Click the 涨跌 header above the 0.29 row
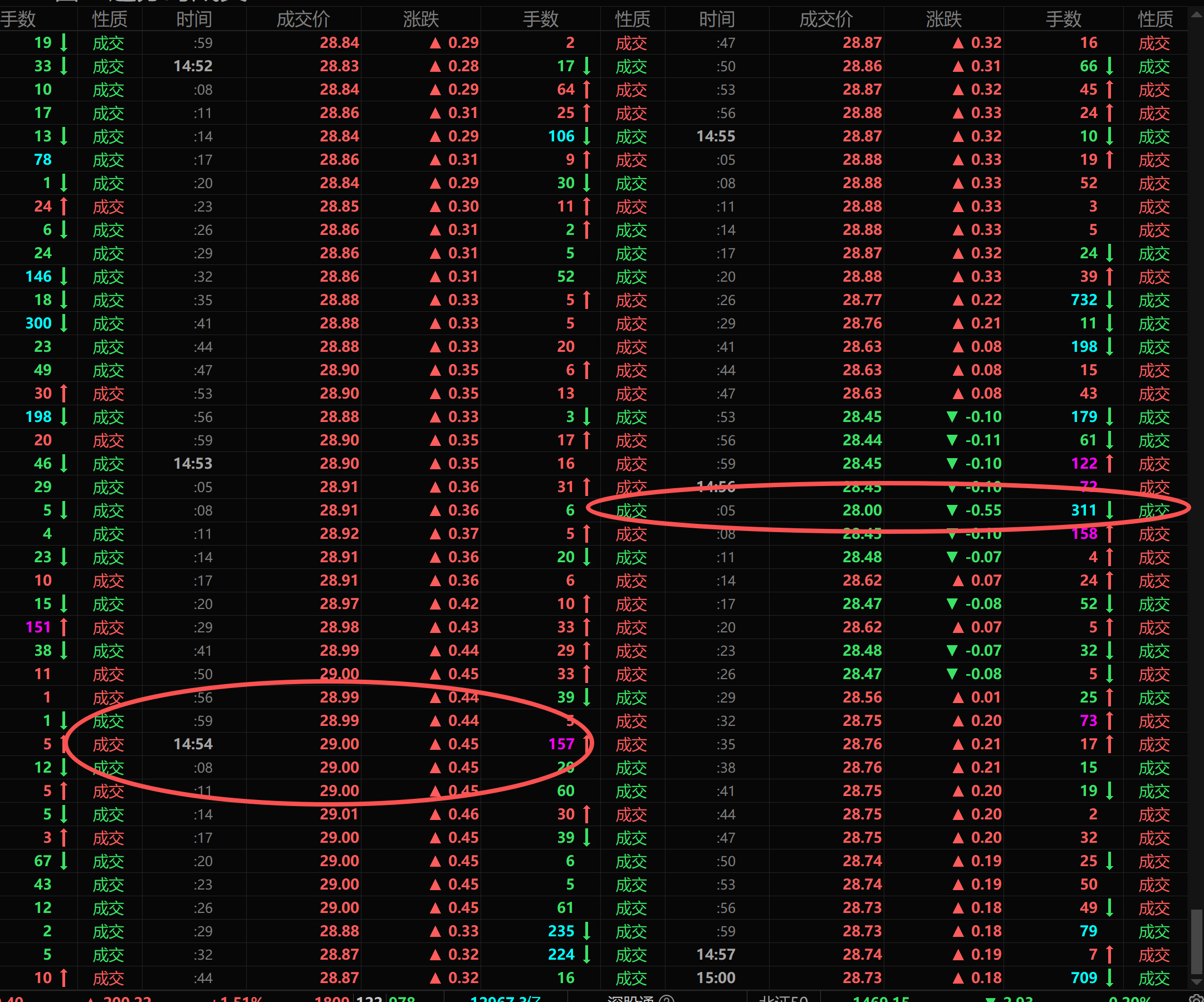This screenshot has width=1204, height=1002. tap(420, 19)
